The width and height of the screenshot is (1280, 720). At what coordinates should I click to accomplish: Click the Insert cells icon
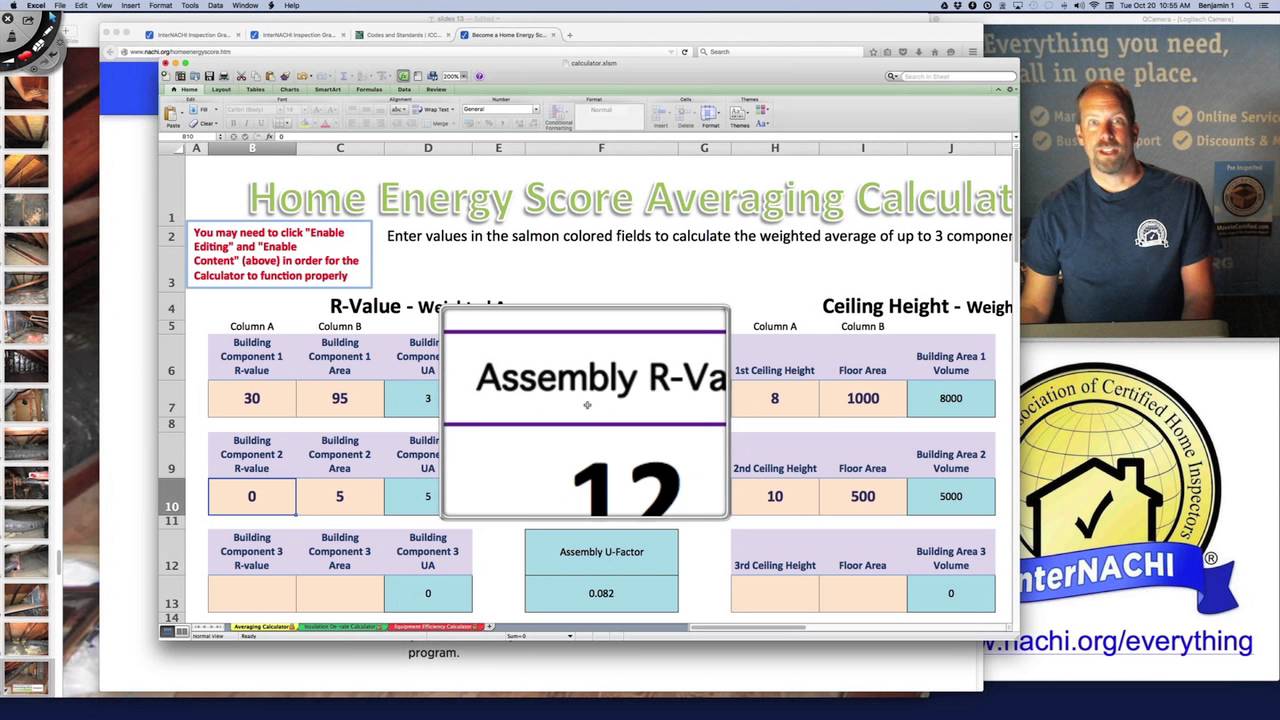660,112
